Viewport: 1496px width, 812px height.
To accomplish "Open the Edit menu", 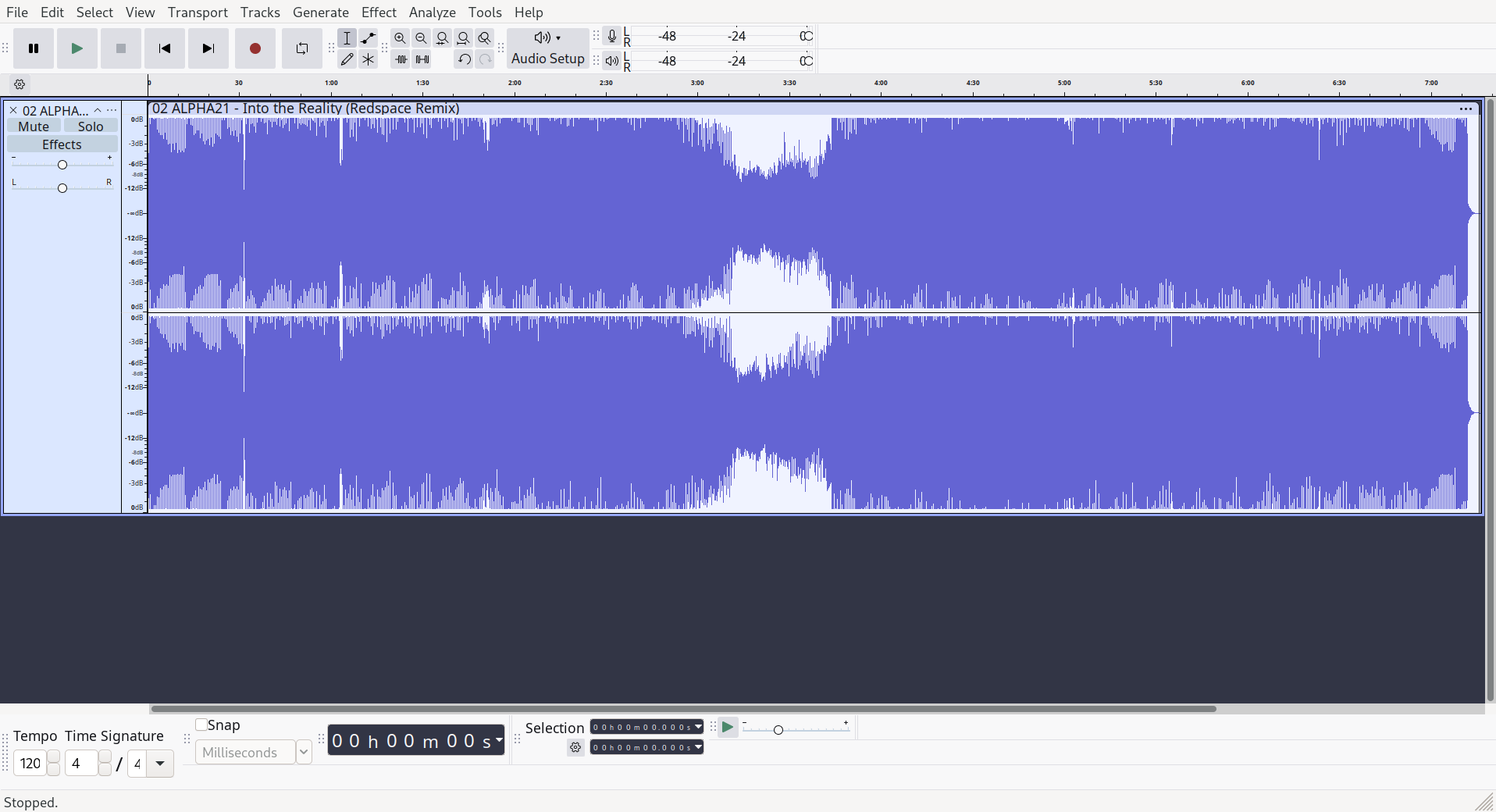I will coord(52,12).
